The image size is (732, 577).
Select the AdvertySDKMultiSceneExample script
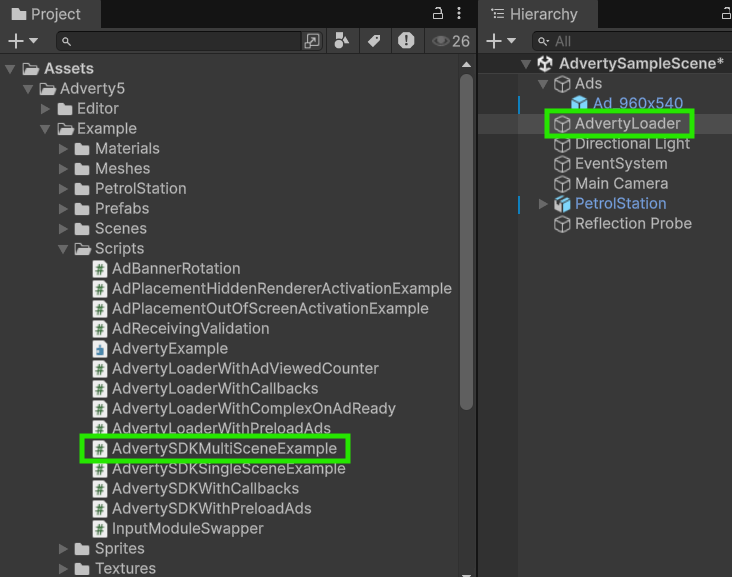pyautogui.click(x=224, y=449)
